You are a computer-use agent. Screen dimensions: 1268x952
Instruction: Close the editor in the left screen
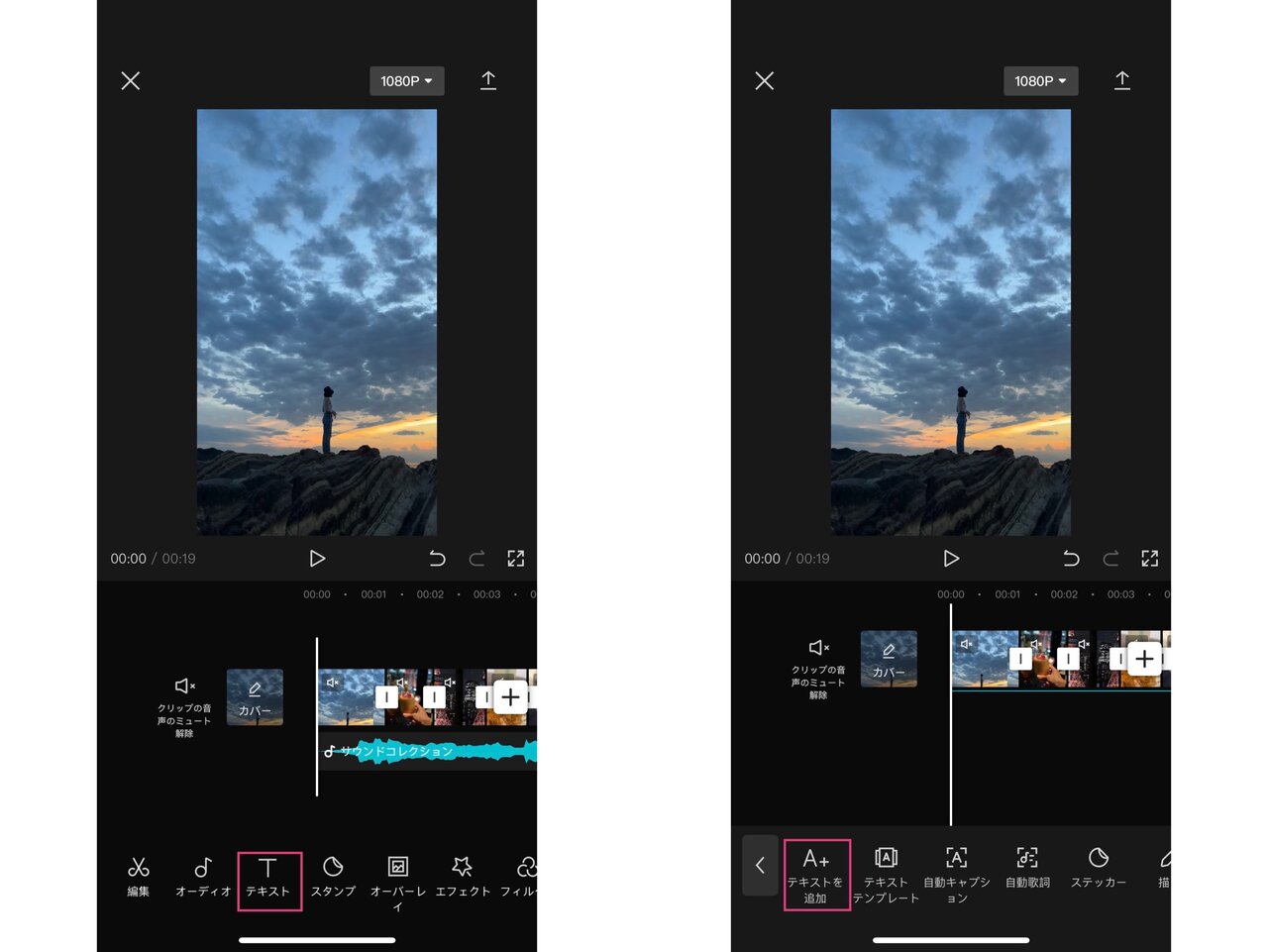[131, 81]
